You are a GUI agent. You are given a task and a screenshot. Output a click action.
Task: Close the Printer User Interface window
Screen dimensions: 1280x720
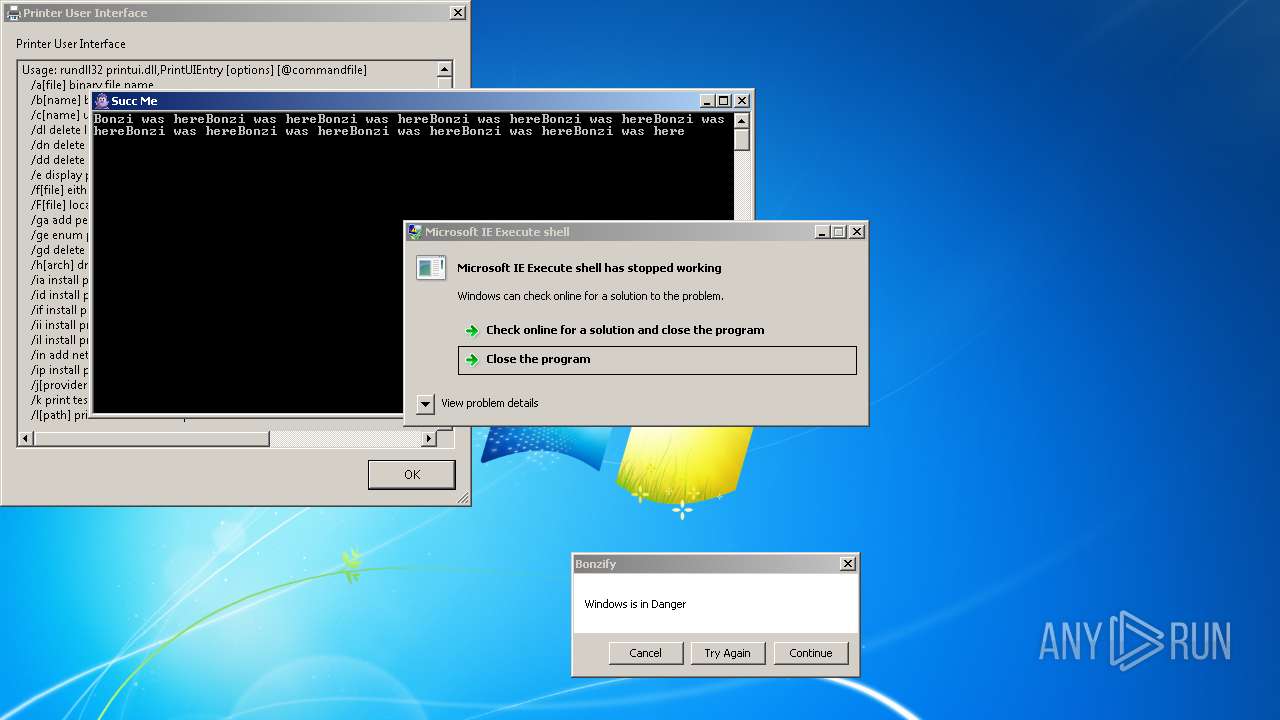458,13
